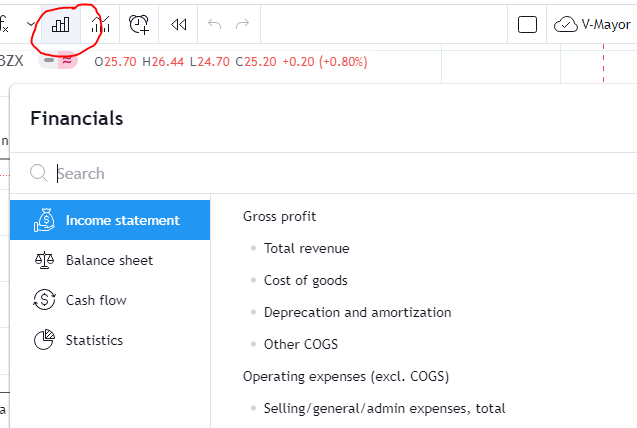Viewport: 637px width, 428px height.
Task: Toggle the layout square checkbox in toolbar
Action: coord(528,24)
